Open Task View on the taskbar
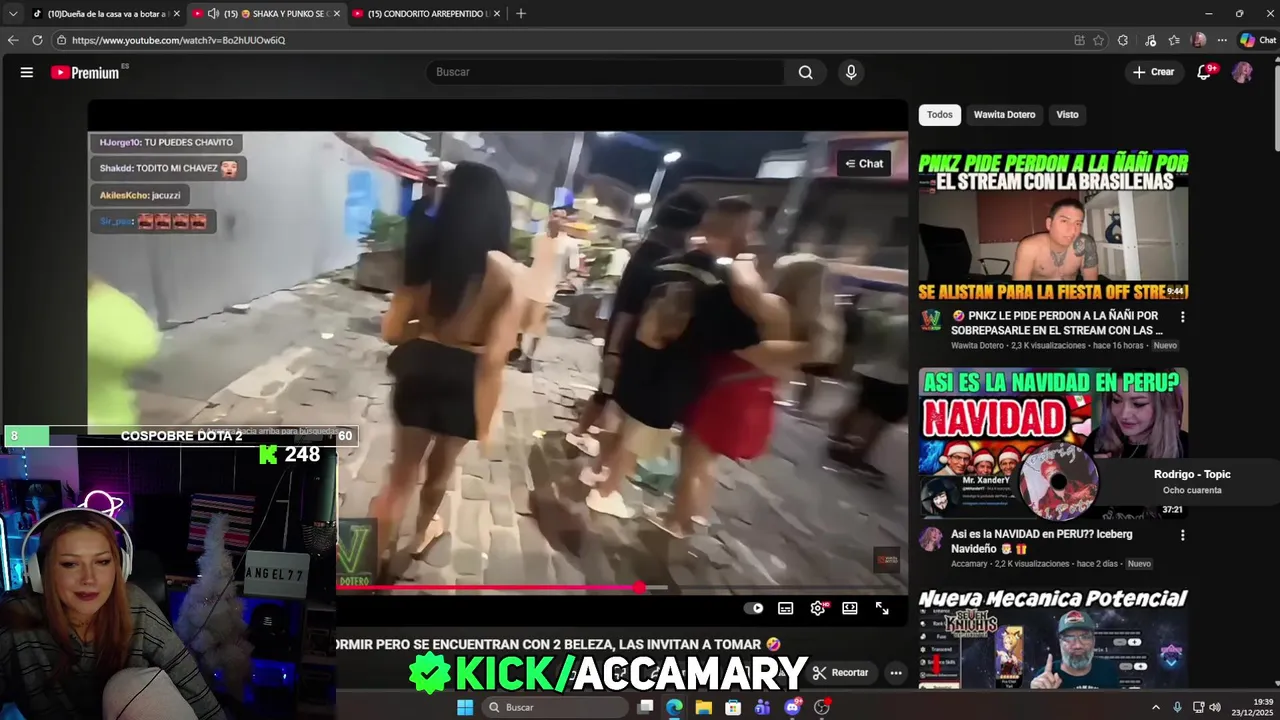The width and height of the screenshot is (1280, 720). point(646,707)
